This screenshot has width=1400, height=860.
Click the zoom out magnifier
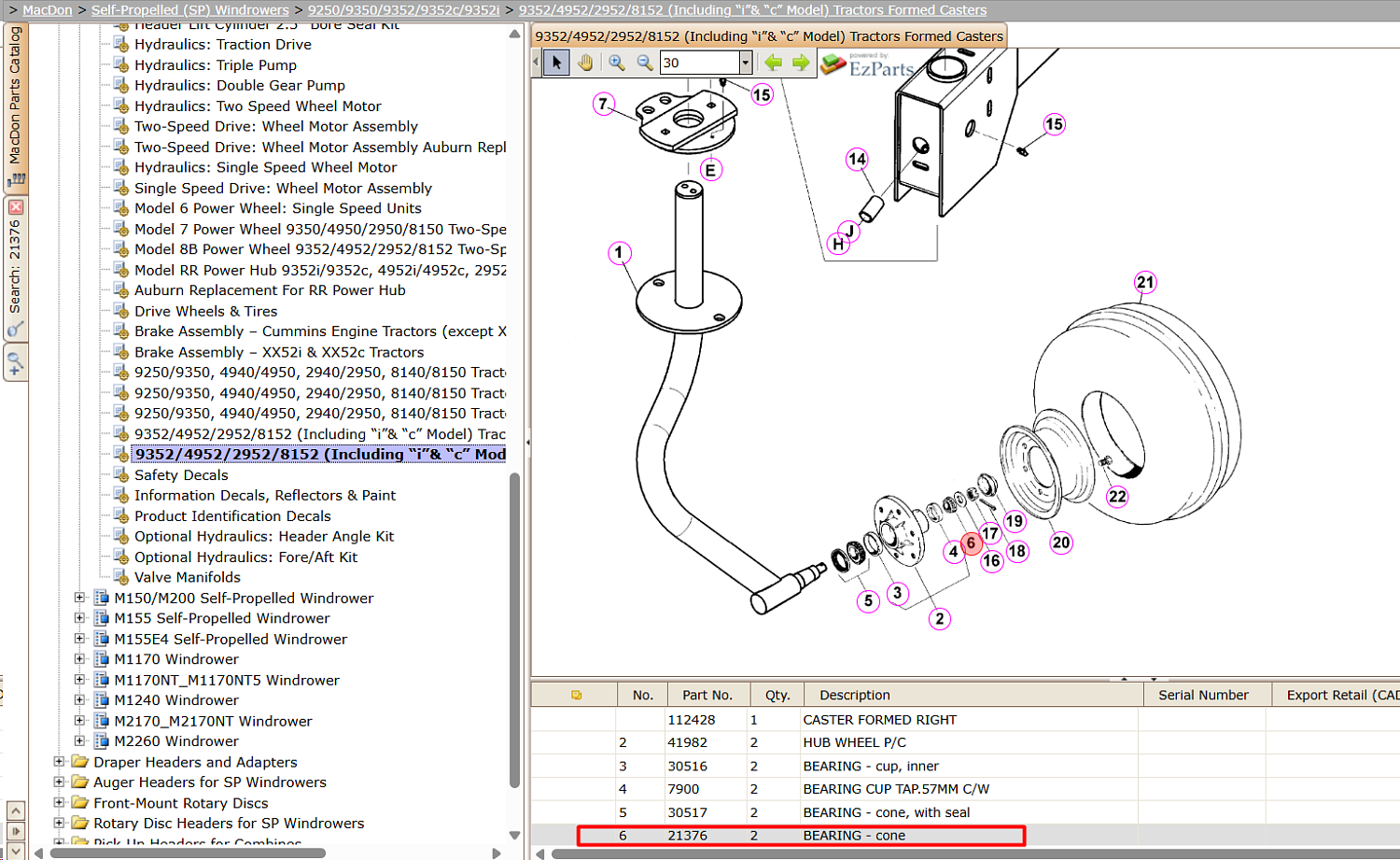[x=645, y=63]
